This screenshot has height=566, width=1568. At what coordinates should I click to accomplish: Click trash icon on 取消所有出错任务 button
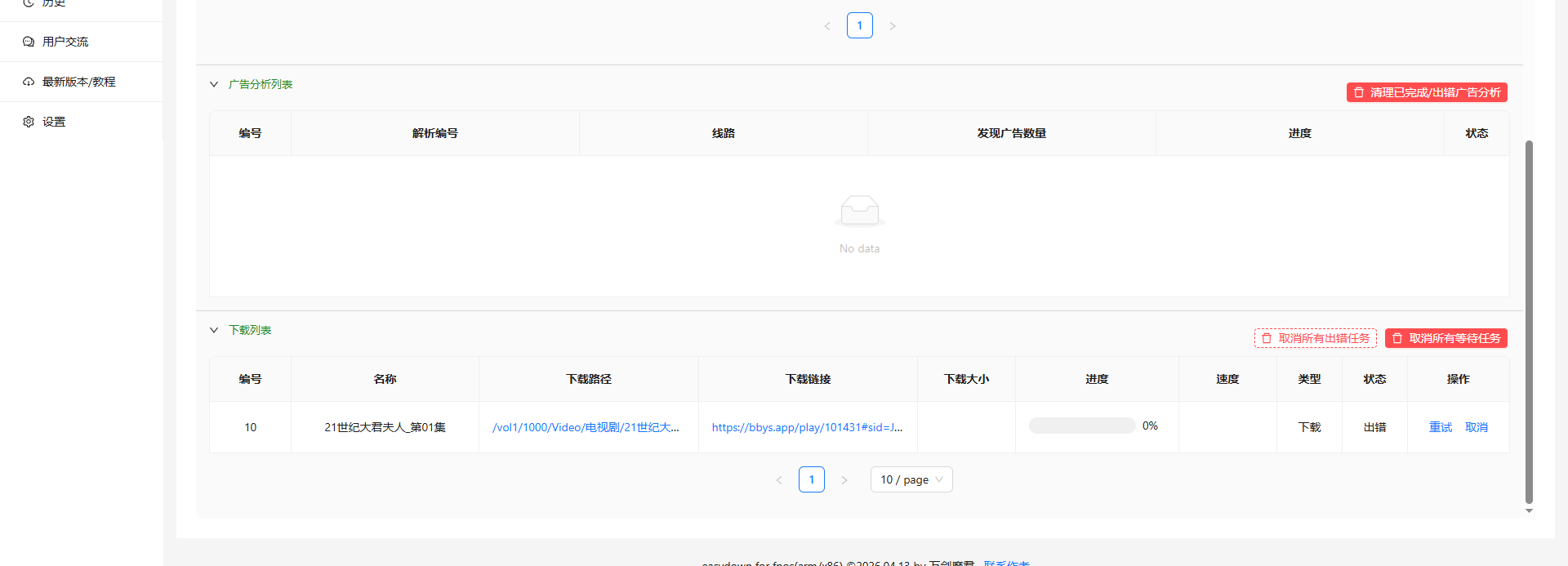pyautogui.click(x=1267, y=338)
